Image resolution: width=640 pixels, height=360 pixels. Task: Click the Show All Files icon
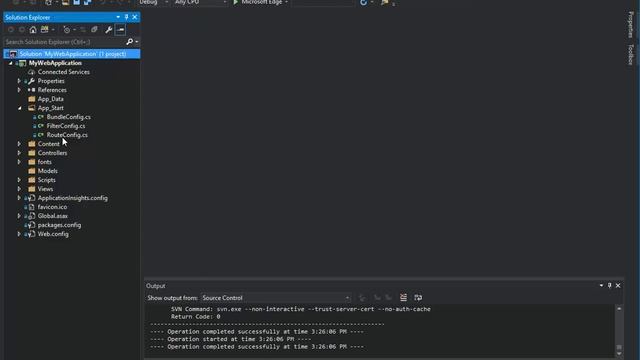click(x=94, y=30)
